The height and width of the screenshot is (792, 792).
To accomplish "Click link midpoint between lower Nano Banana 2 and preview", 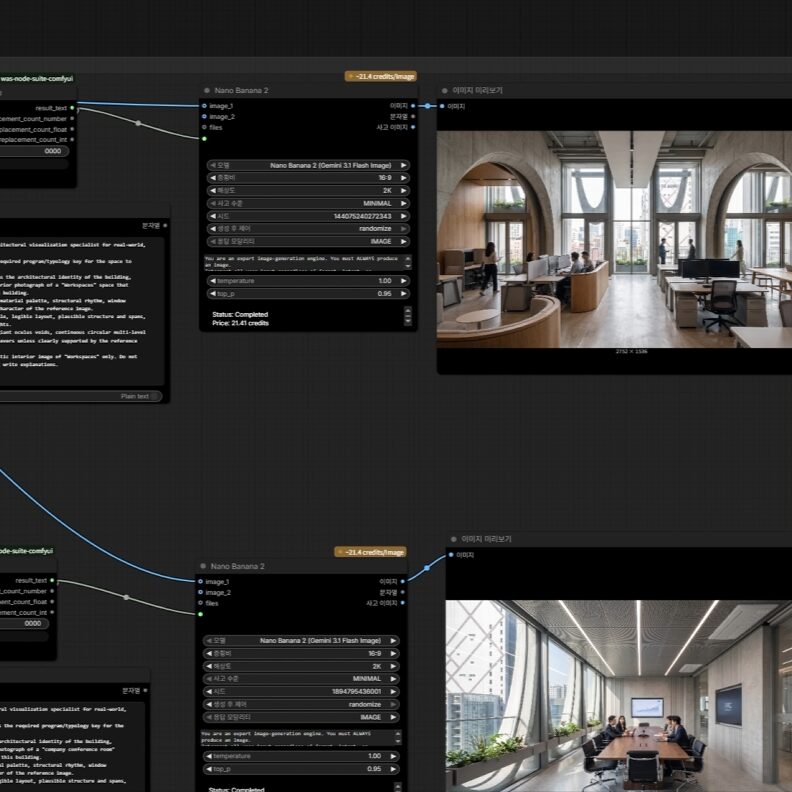I will [x=427, y=568].
